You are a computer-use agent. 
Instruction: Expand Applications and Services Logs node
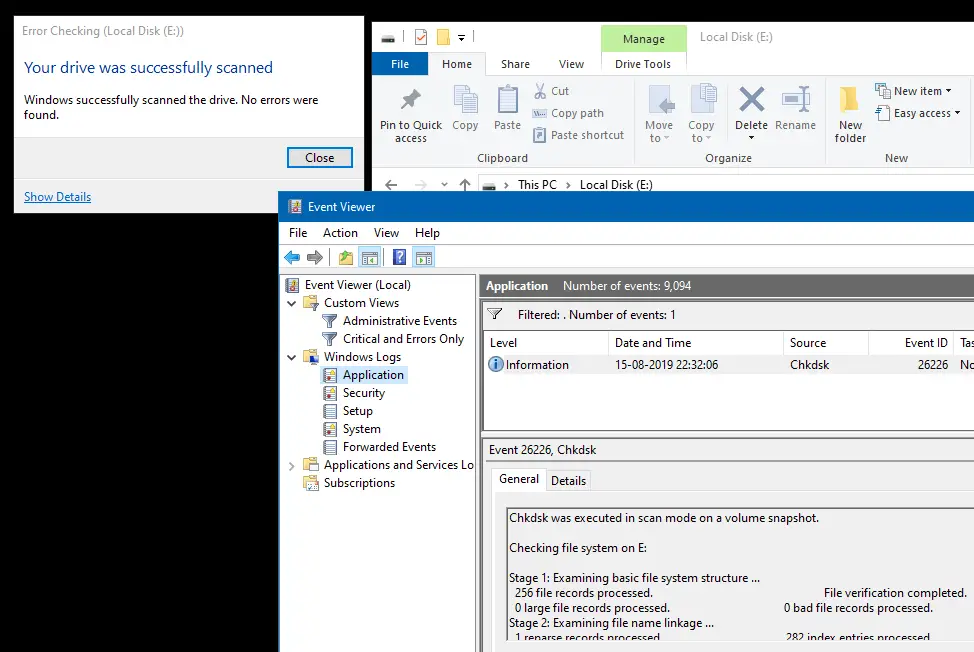pos(291,466)
